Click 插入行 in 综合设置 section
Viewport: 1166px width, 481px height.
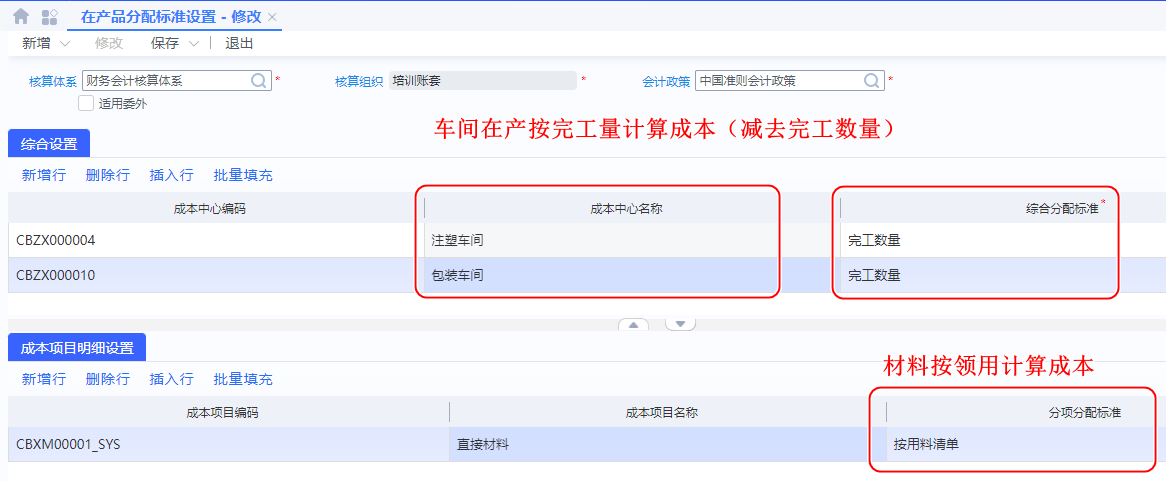171,175
